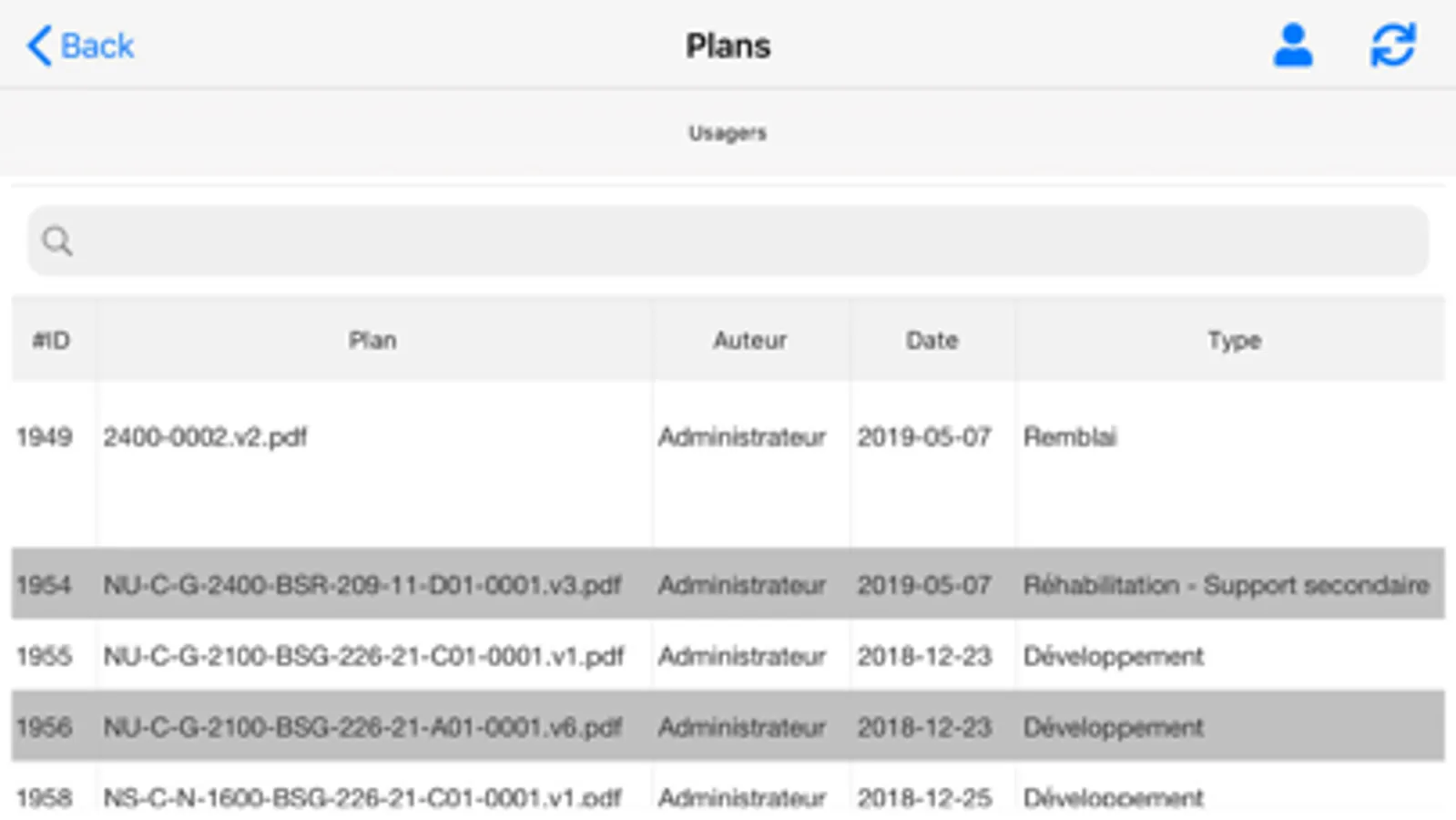This screenshot has height=820, width=1456.
Task: Open plan 2400-0002.v2.pdf
Action: (x=207, y=437)
